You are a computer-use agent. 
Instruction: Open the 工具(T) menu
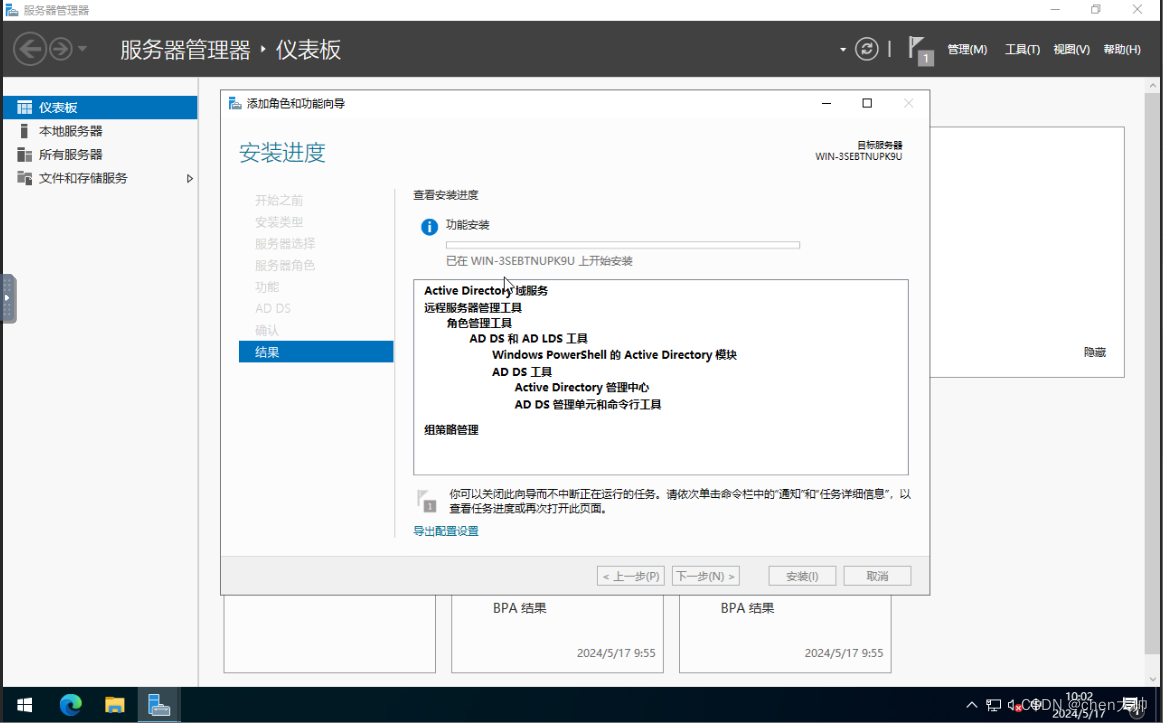point(1022,49)
